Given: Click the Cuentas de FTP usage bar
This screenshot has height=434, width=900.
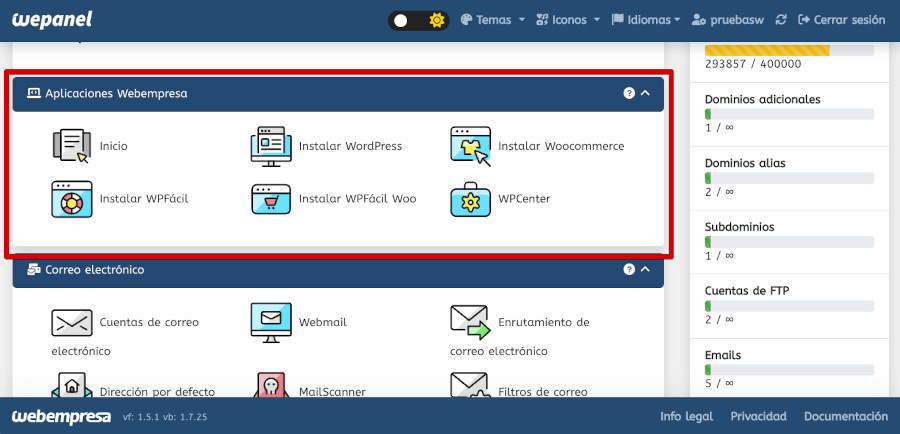Looking at the screenshot, I should click(789, 306).
